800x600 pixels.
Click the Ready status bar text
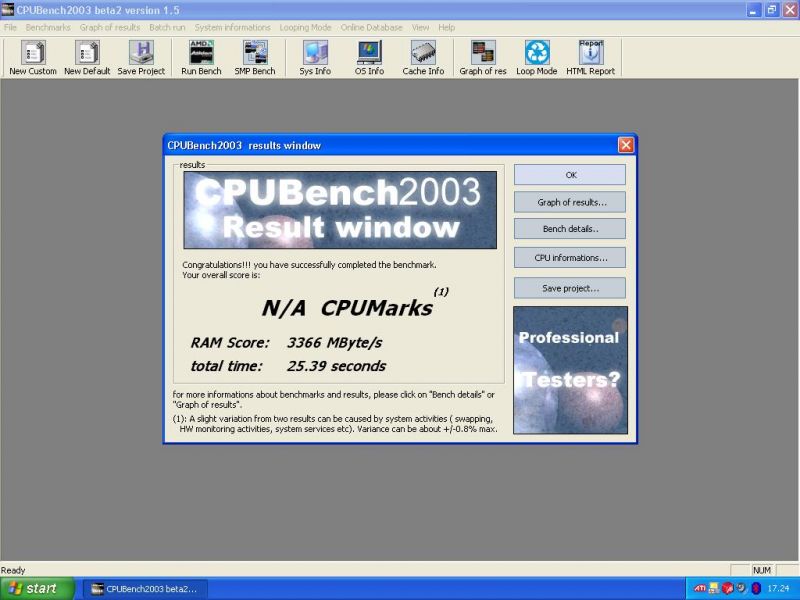click(13, 570)
